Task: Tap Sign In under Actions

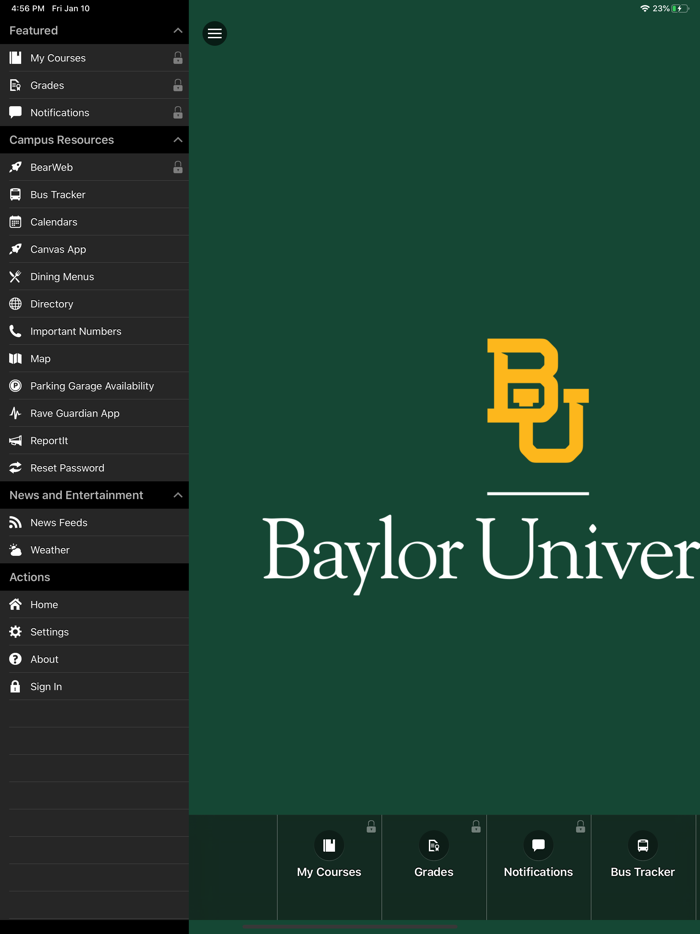Action: tap(94, 687)
